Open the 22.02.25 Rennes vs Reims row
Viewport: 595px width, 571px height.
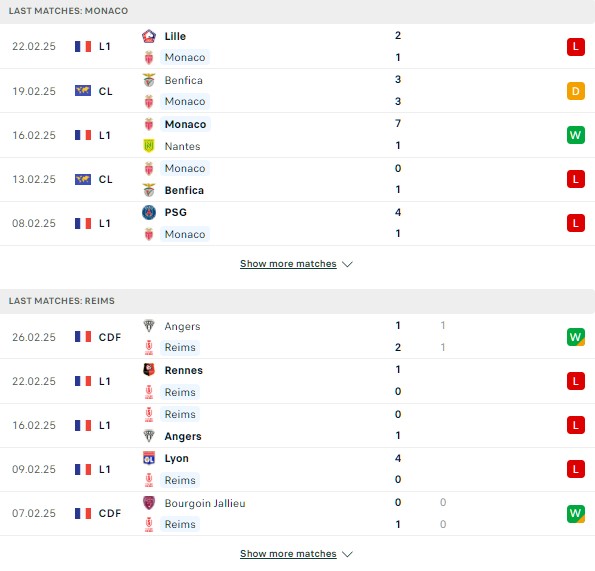pos(298,381)
